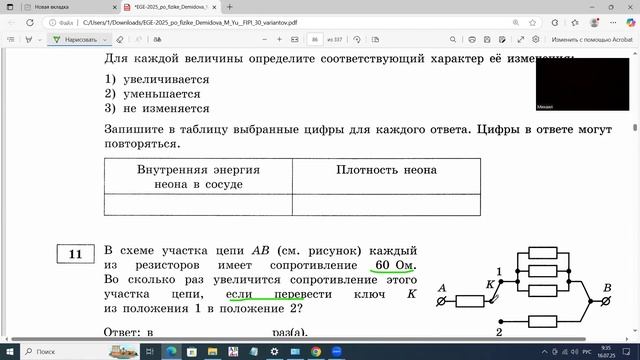This screenshot has height=360, width=640.
Task: Click the text '3) не изменяется'
Action: click(x=157, y=109)
